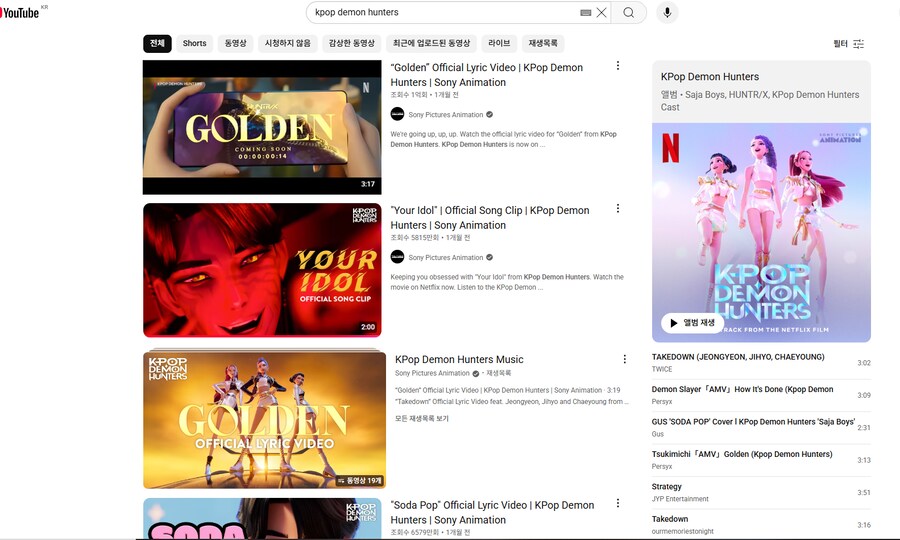Click Sony Pictures Animation channel name under Your Idol
This screenshot has height=540, width=900.
pyautogui.click(x=446, y=258)
